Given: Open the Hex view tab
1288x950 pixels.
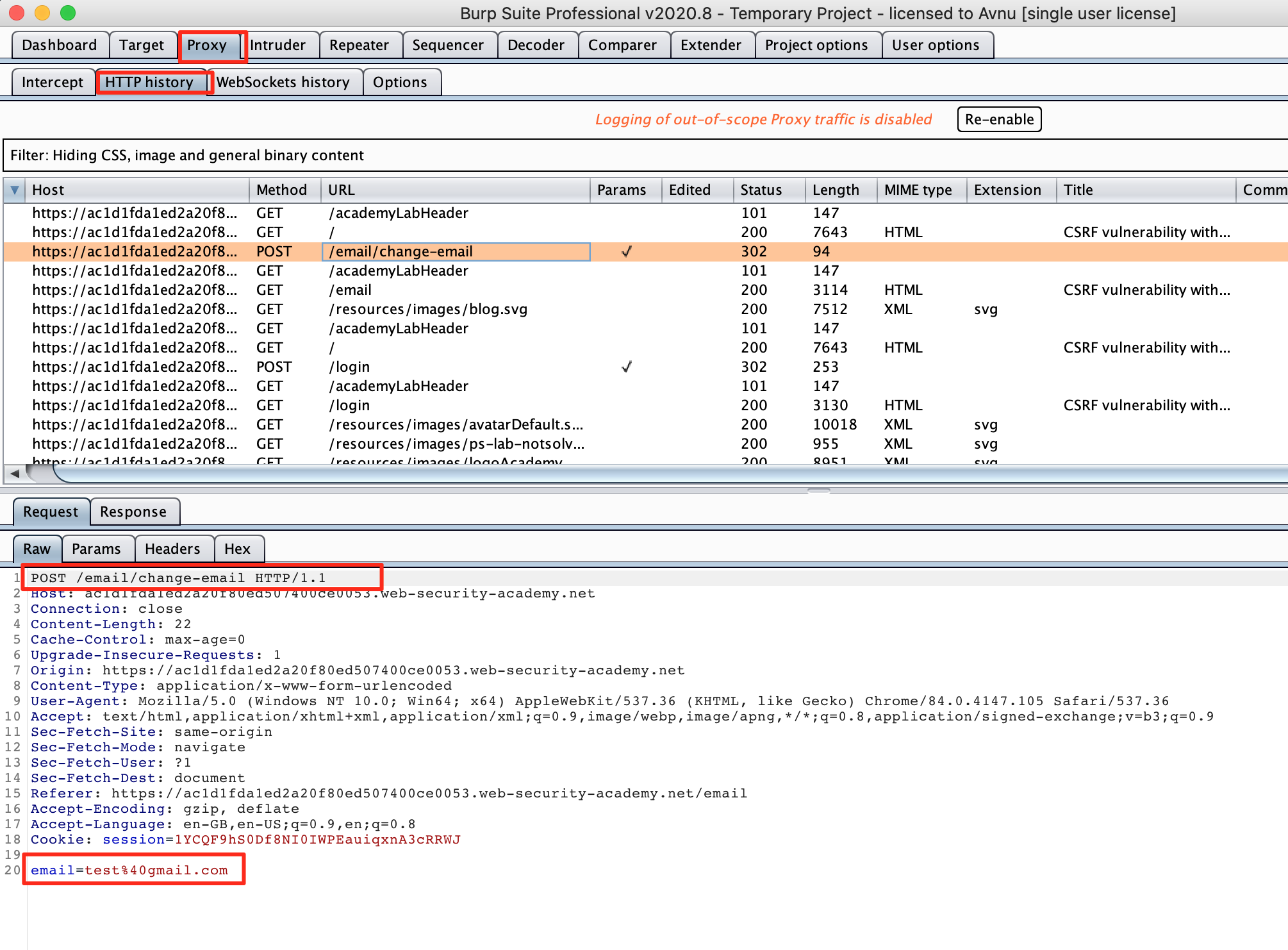Looking at the screenshot, I should 237,549.
